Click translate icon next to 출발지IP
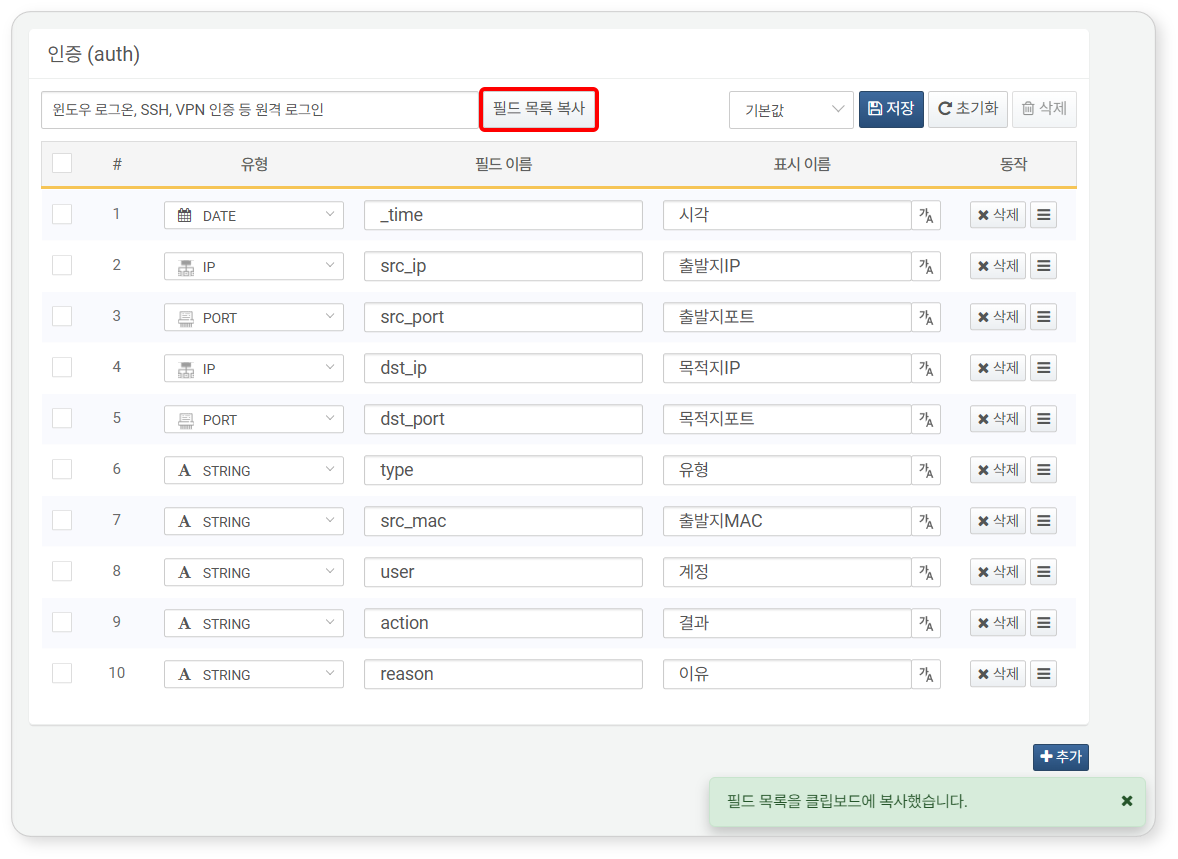 (x=926, y=267)
